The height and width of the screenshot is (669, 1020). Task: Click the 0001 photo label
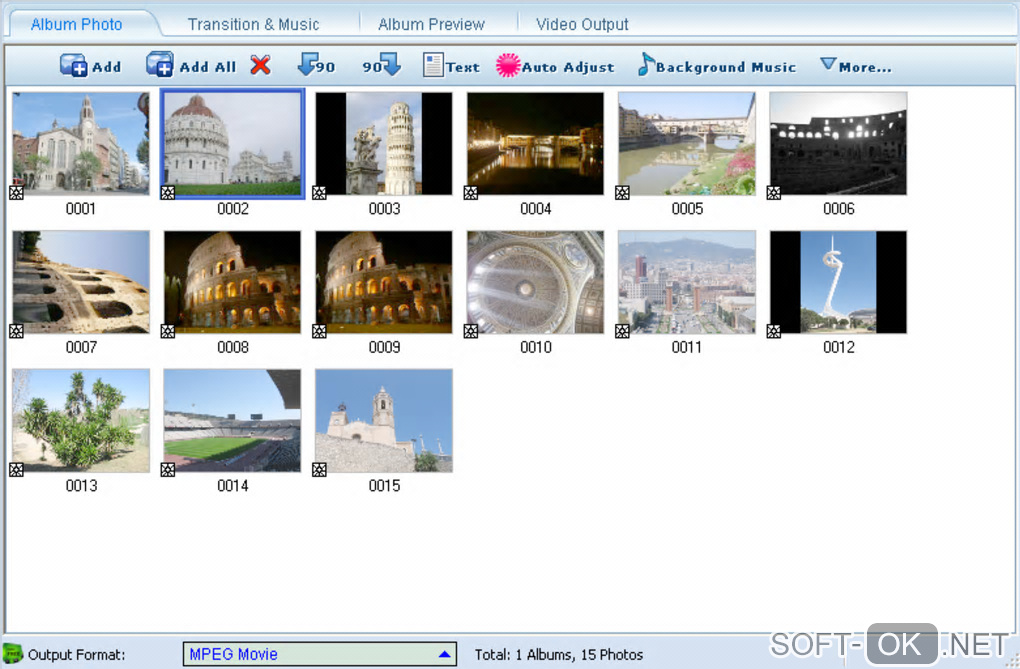tap(81, 209)
